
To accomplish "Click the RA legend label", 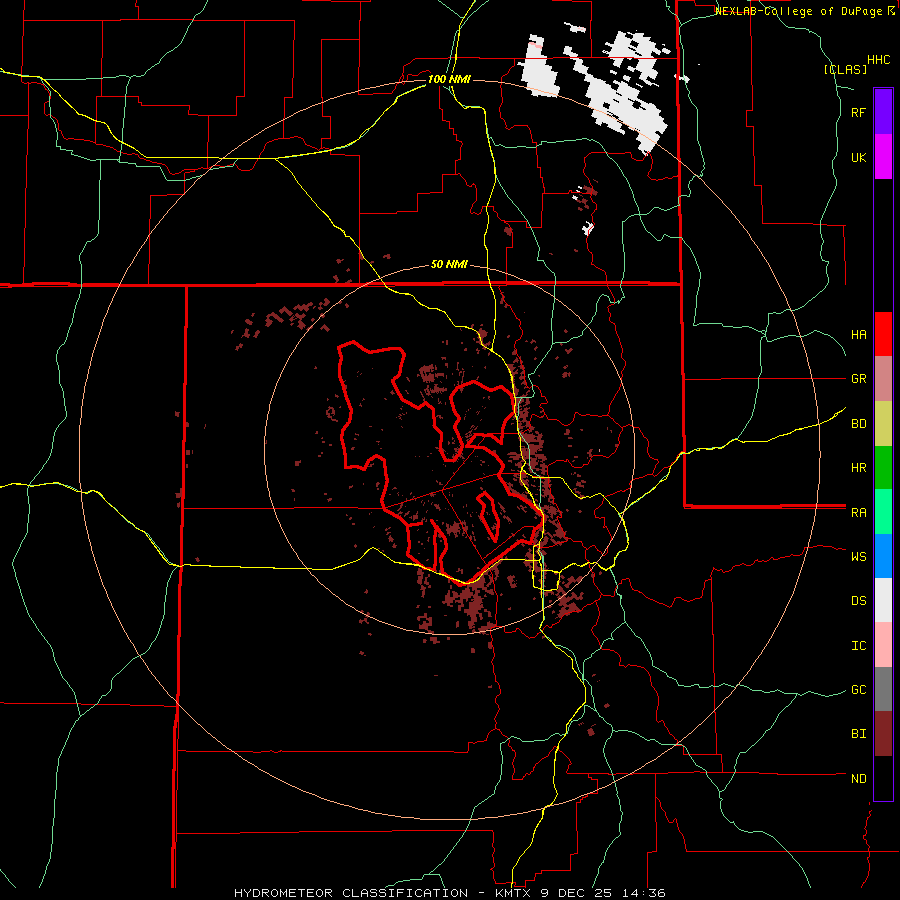I will [x=858, y=512].
